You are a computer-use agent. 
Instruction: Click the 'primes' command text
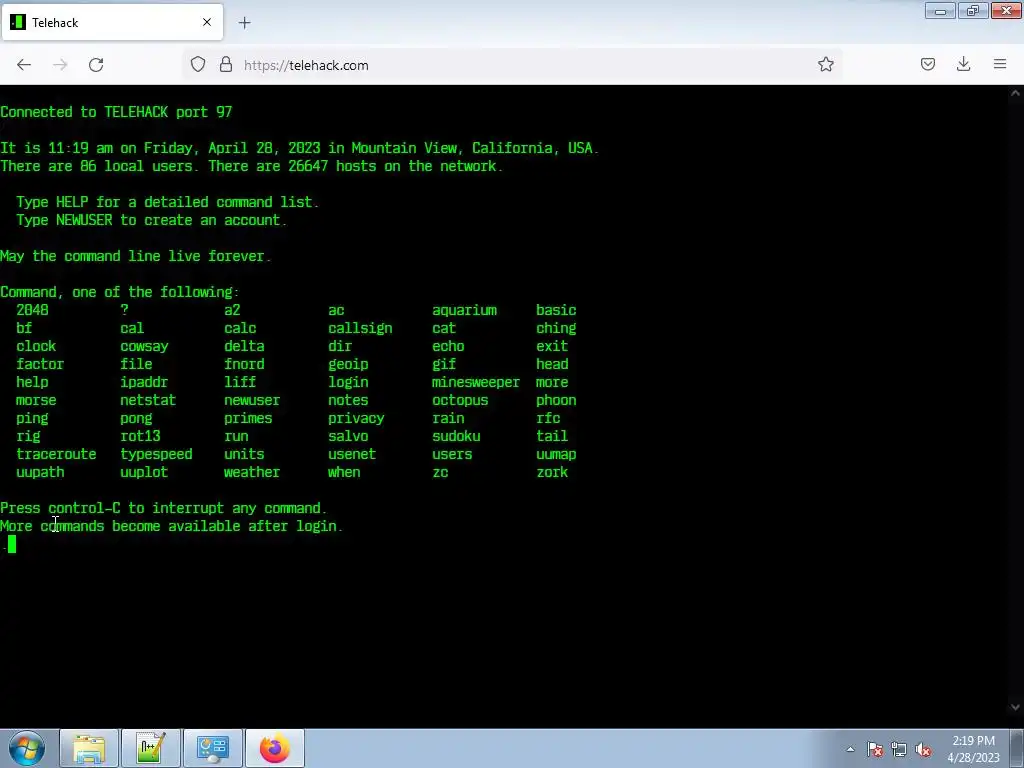[248, 419]
